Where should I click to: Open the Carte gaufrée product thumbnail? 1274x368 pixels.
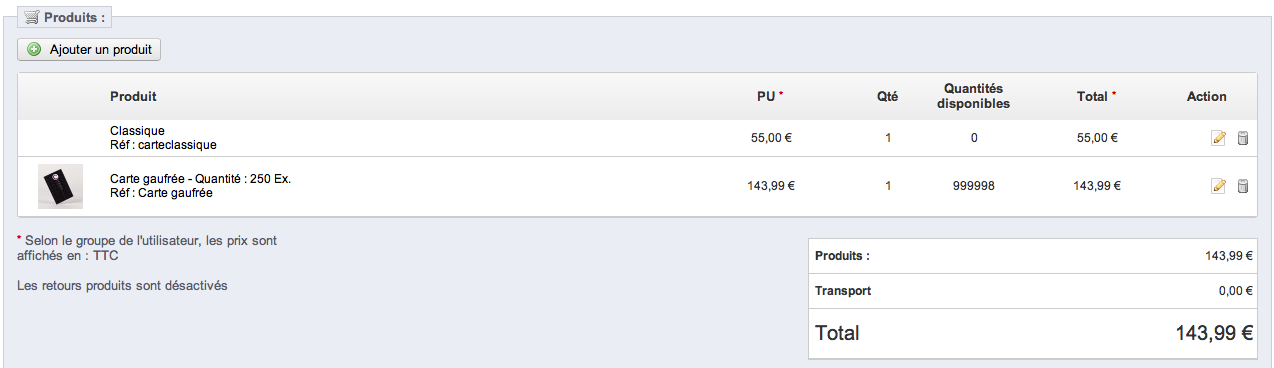pos(60,186)
